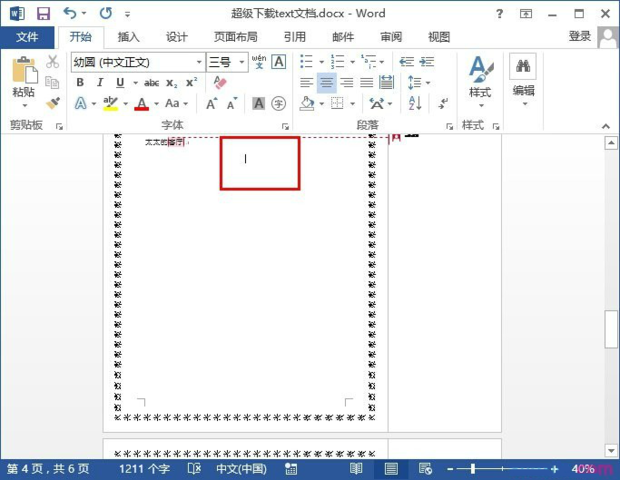Click the borders button
The height and width of the screenshot is (480, 620).
[x=337, y=104]
